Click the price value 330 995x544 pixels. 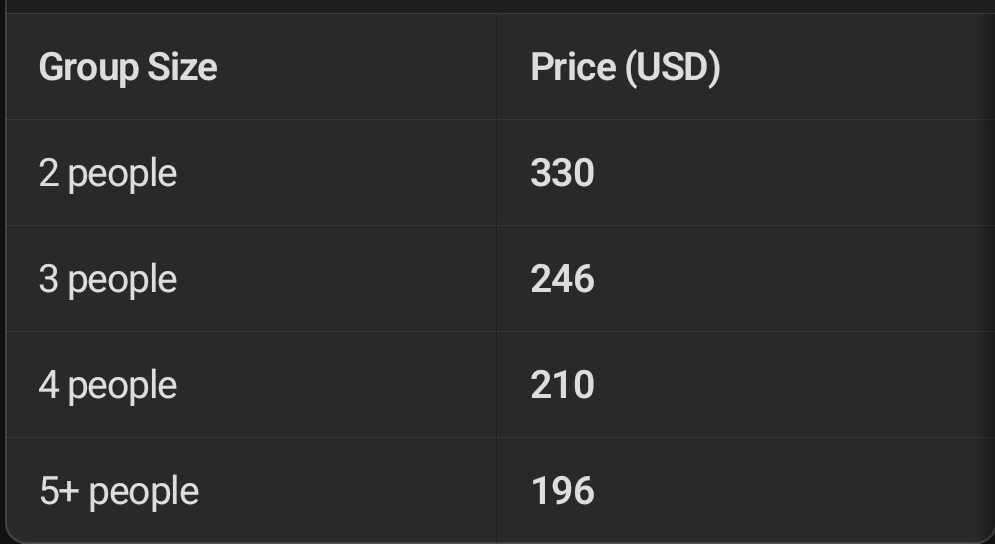tap(562, 173)
